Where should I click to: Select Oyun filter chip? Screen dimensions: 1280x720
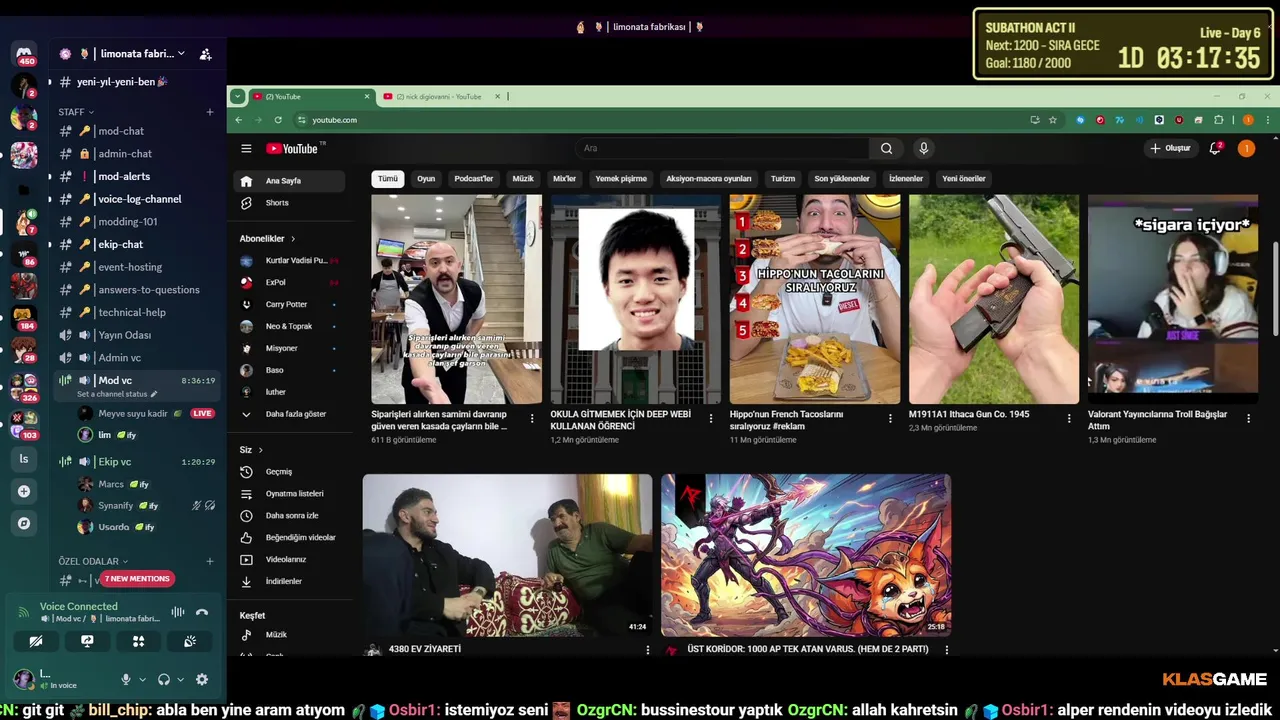pyautogui.click(x=426, y=179)
